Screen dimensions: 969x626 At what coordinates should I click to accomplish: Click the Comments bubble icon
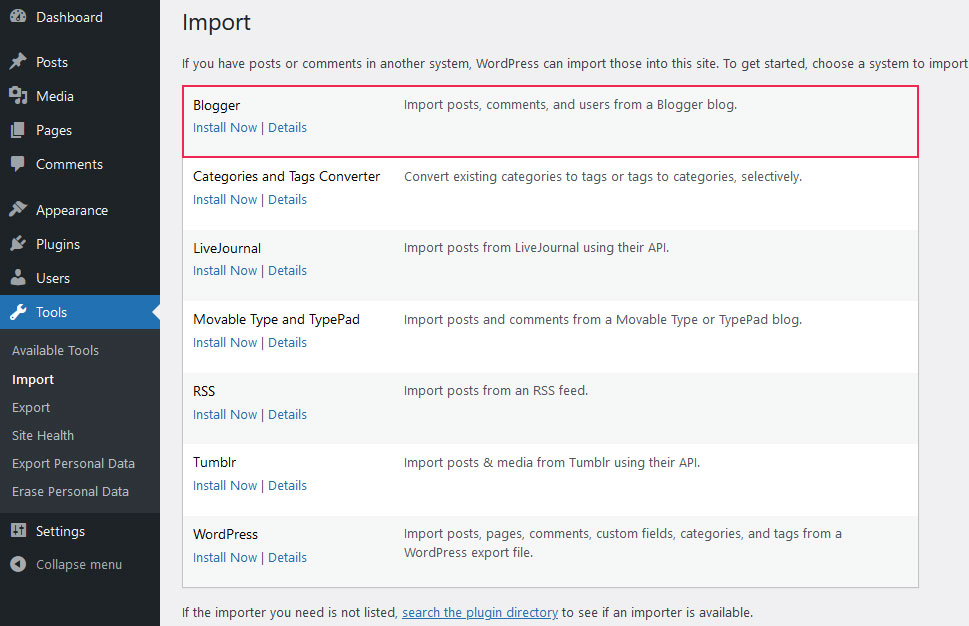18,163
